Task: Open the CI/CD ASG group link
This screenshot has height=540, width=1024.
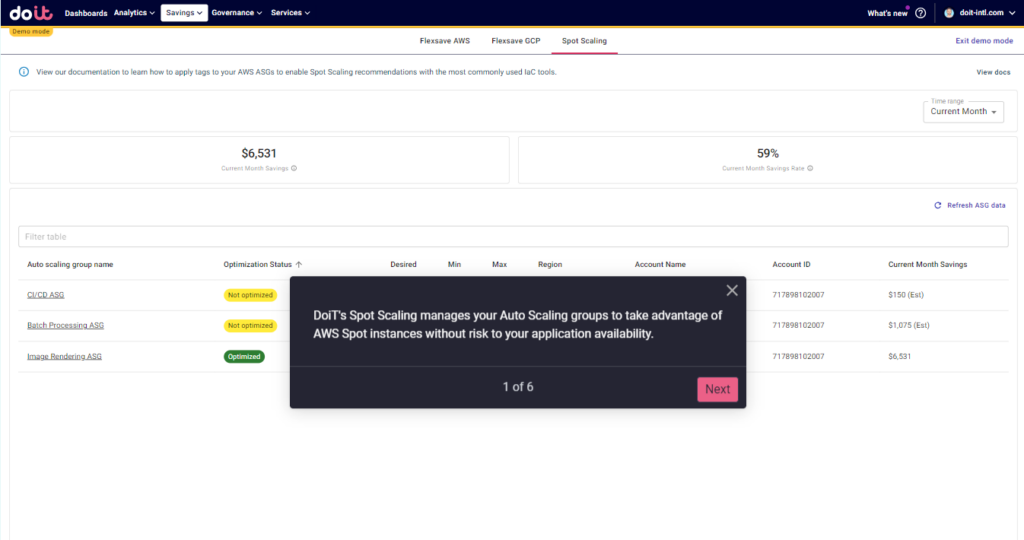Action: click(x=45, y=295)
